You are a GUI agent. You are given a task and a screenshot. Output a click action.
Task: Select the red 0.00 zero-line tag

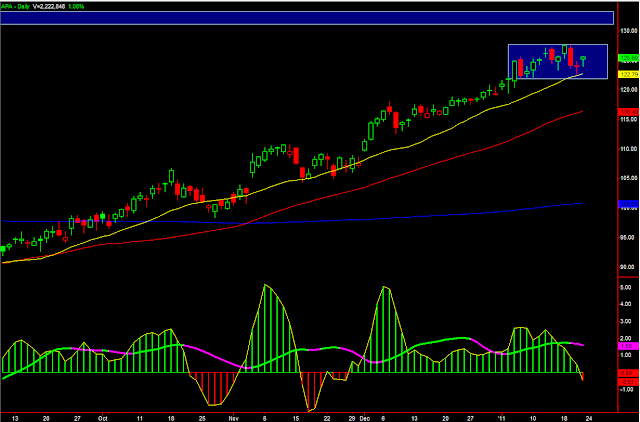[629, 373]
